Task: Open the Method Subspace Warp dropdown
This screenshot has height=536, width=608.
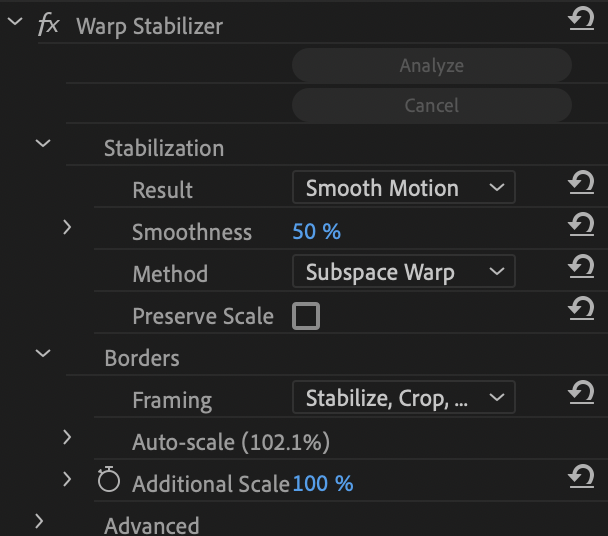Action: [x=404, y=271]
